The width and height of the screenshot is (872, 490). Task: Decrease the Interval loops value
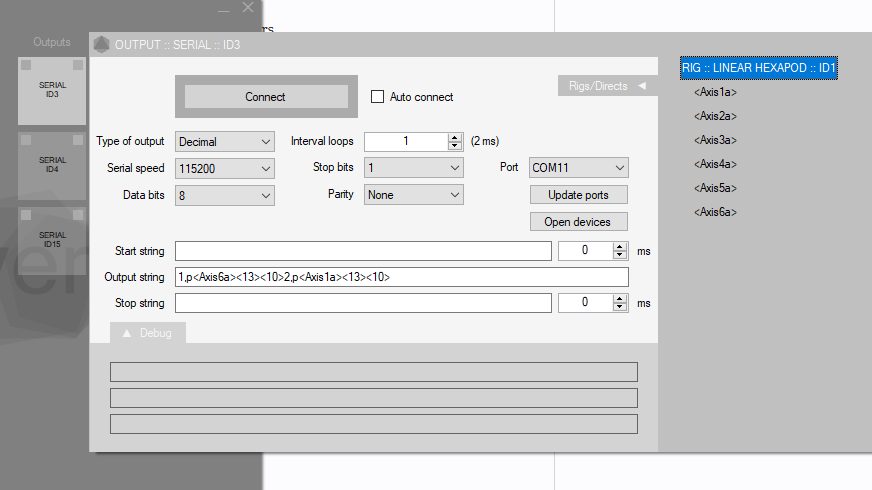coord(455,146)
